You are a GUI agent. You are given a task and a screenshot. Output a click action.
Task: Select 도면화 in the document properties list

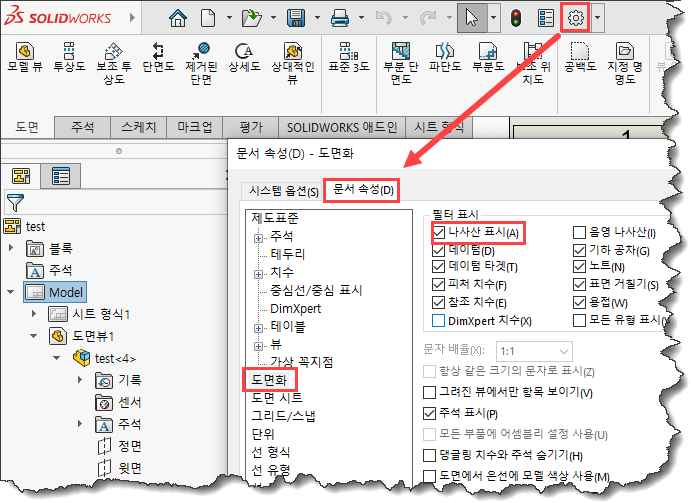pyautogui.click(x=269, y=380)
